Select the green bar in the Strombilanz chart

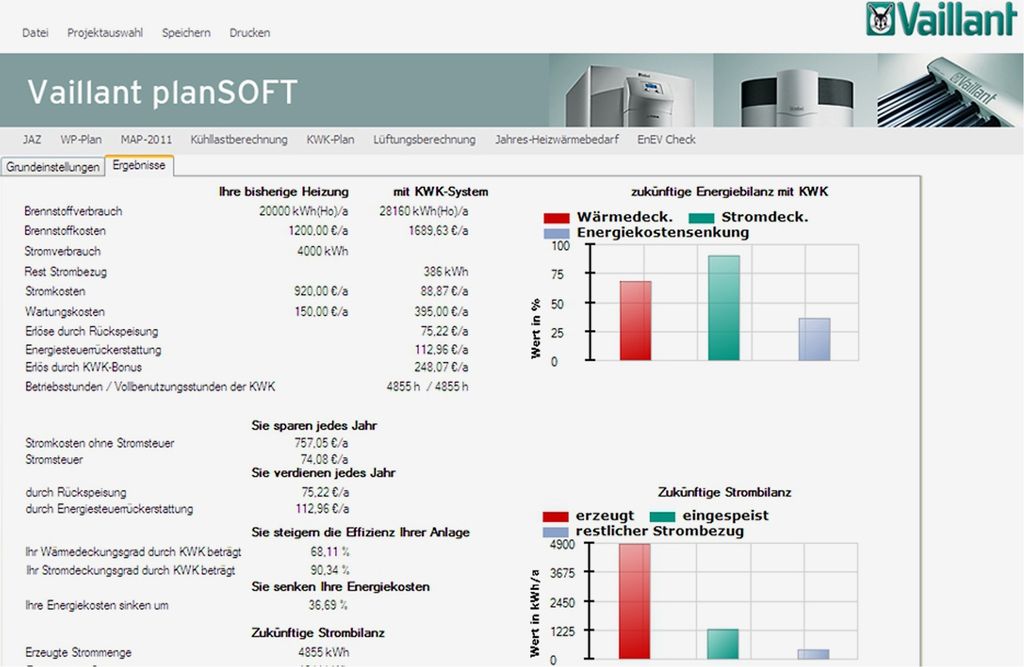click(x=723, y=644)
